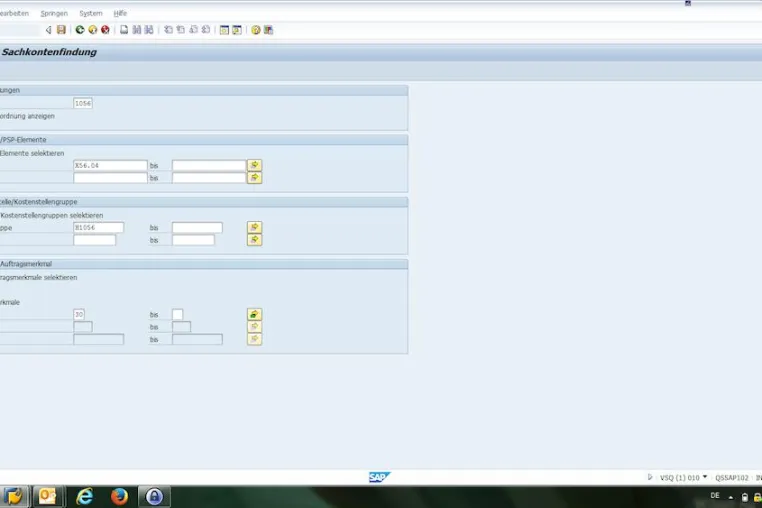Go to Previous Page icon
This screenshot has width=762, height=508.
[x=181, y=30]
